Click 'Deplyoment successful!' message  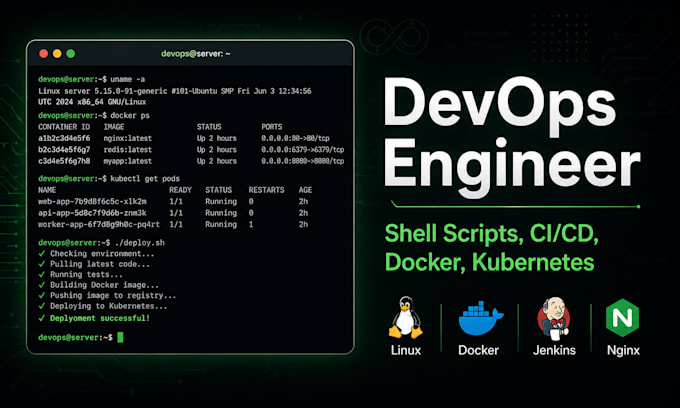pos(94,318)
